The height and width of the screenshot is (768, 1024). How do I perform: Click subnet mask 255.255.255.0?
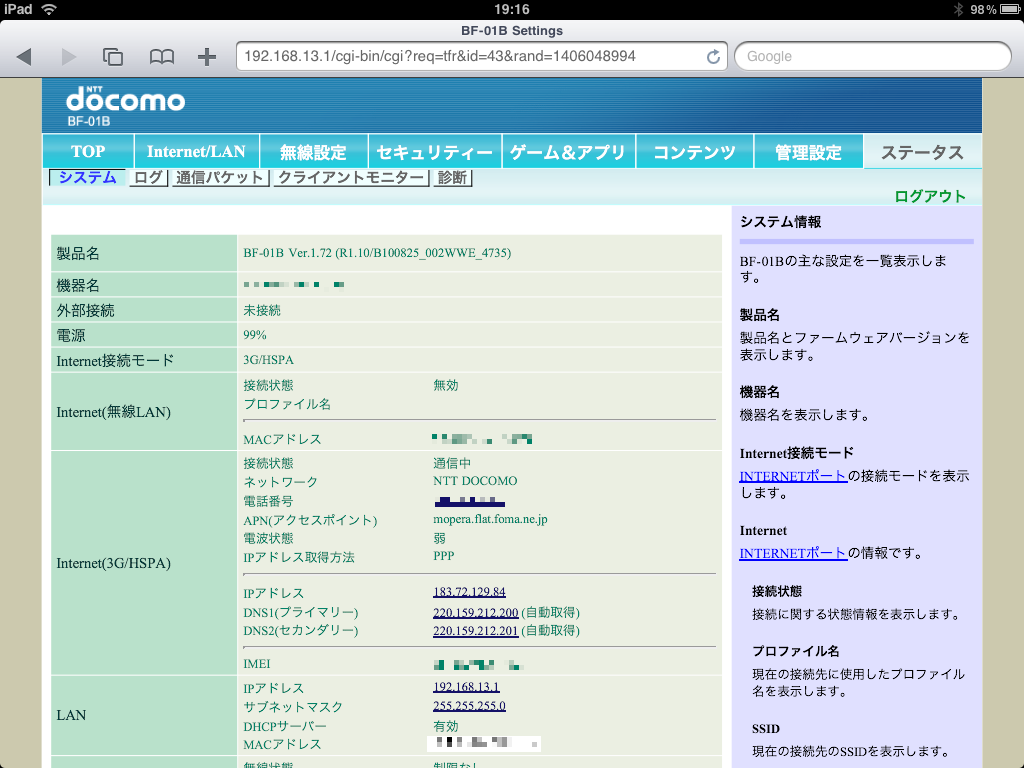click(469, 706)
